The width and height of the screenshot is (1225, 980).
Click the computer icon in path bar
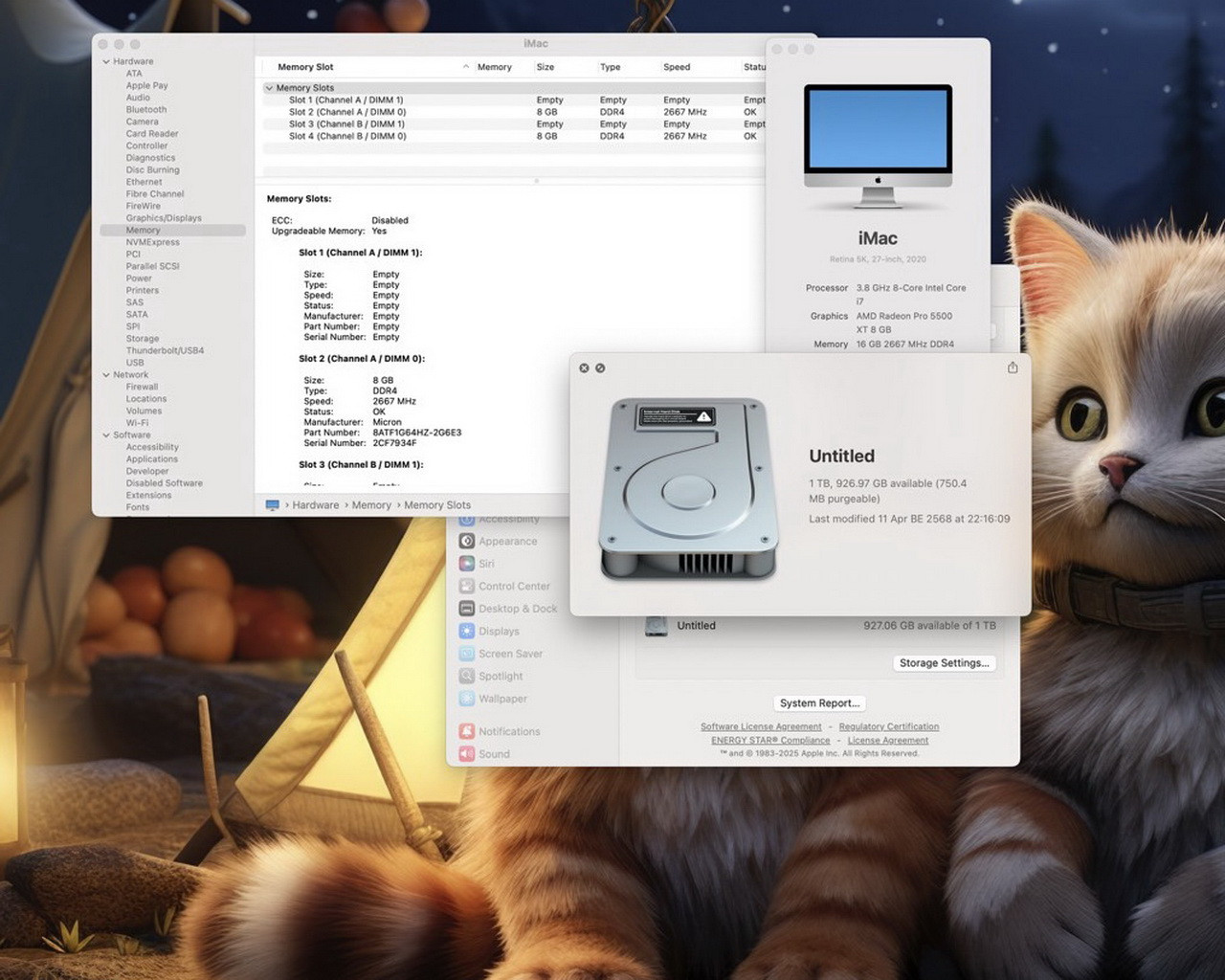coord(273,505)
